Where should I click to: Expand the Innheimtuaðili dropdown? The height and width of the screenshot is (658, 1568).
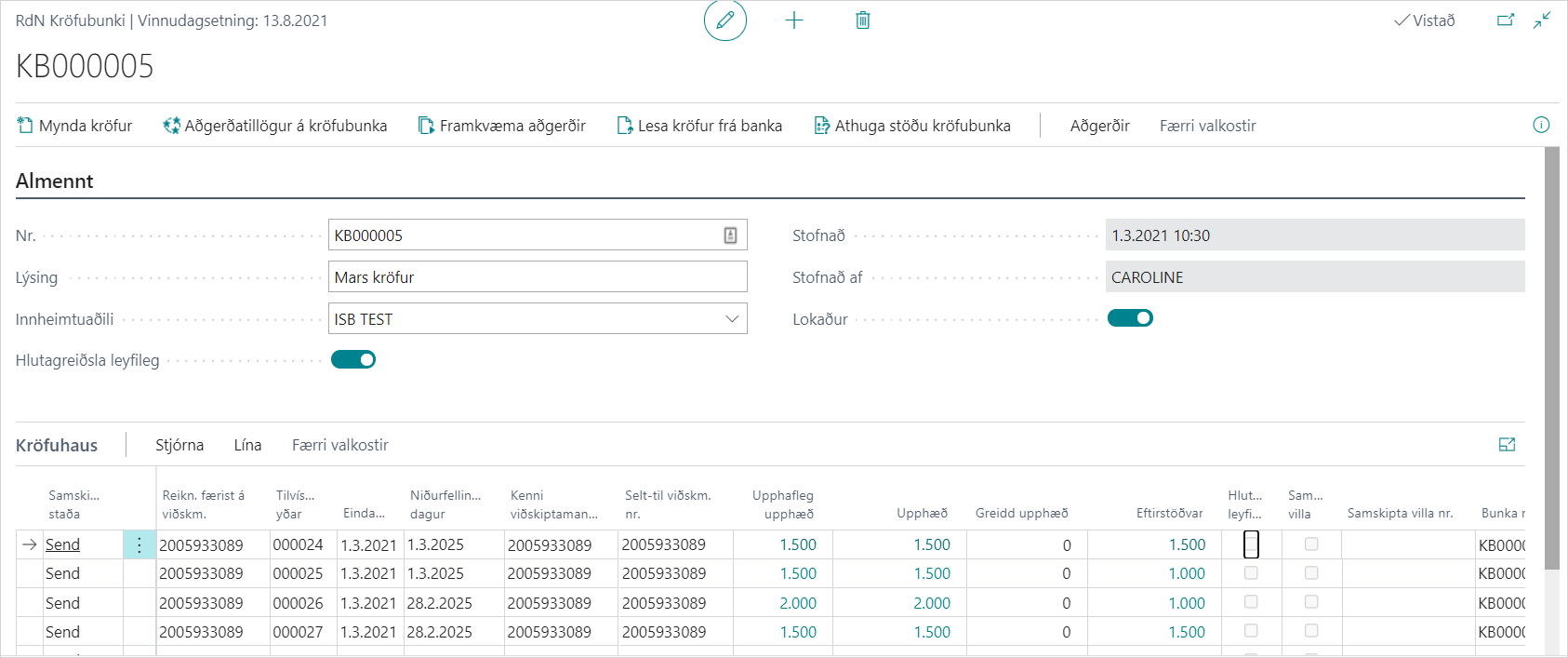[x=732, y=319]
